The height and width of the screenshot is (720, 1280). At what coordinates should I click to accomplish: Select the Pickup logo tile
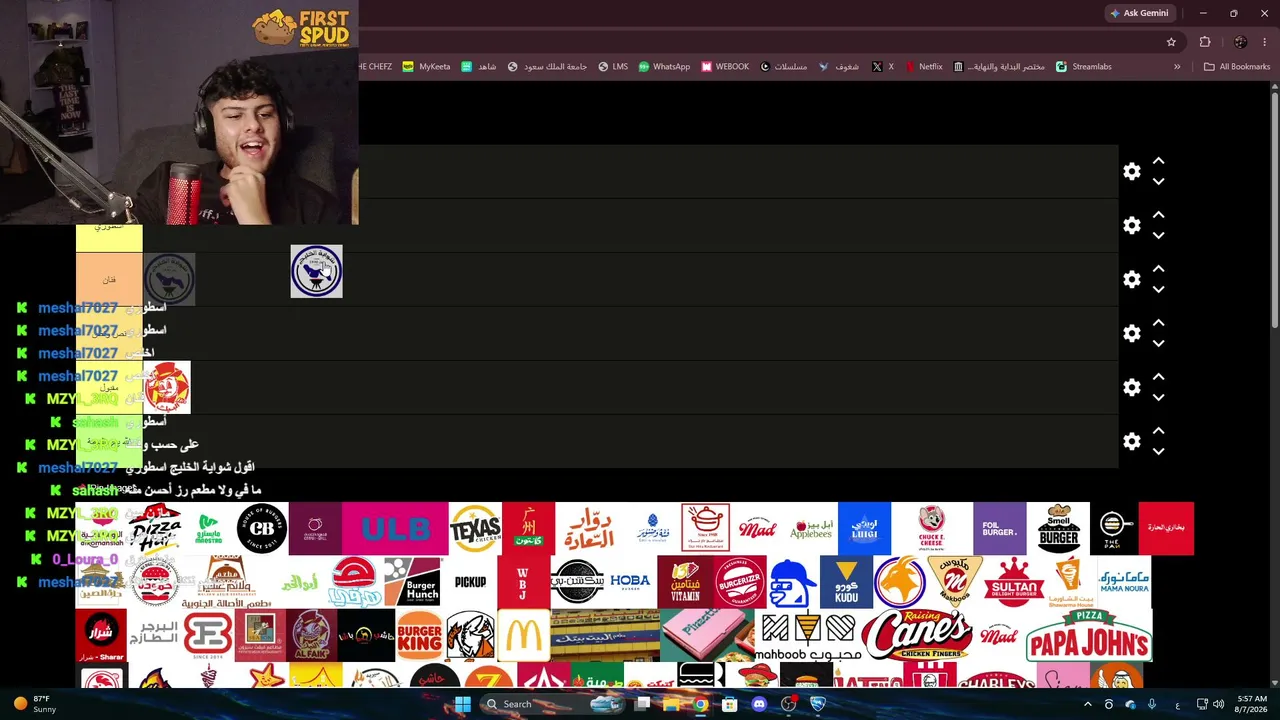[x=470, y=582]
